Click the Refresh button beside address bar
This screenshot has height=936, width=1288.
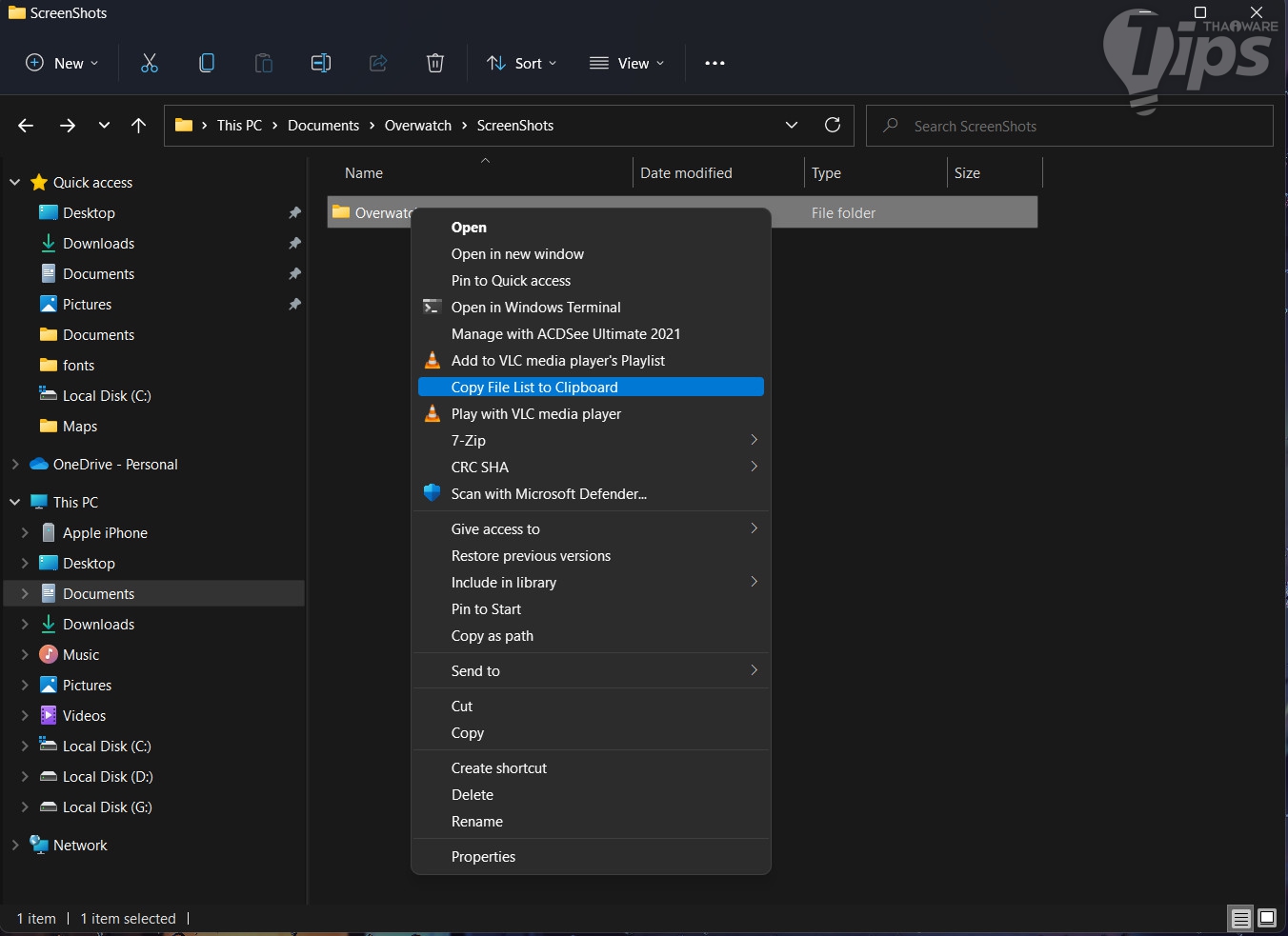pyautogui.click(x=833, y=125)
